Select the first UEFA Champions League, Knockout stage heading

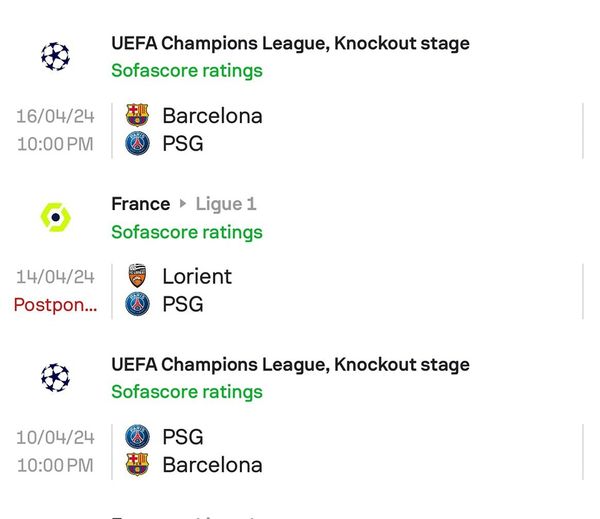tap(290, 43)
